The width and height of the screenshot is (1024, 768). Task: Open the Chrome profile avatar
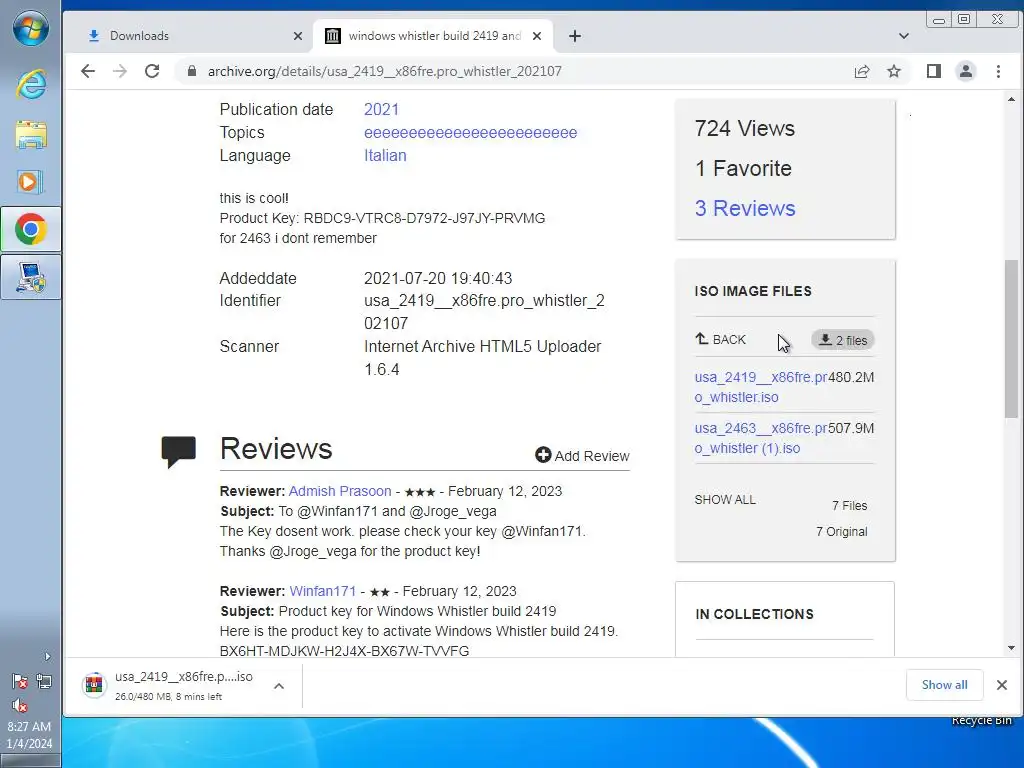click(966, 71)
